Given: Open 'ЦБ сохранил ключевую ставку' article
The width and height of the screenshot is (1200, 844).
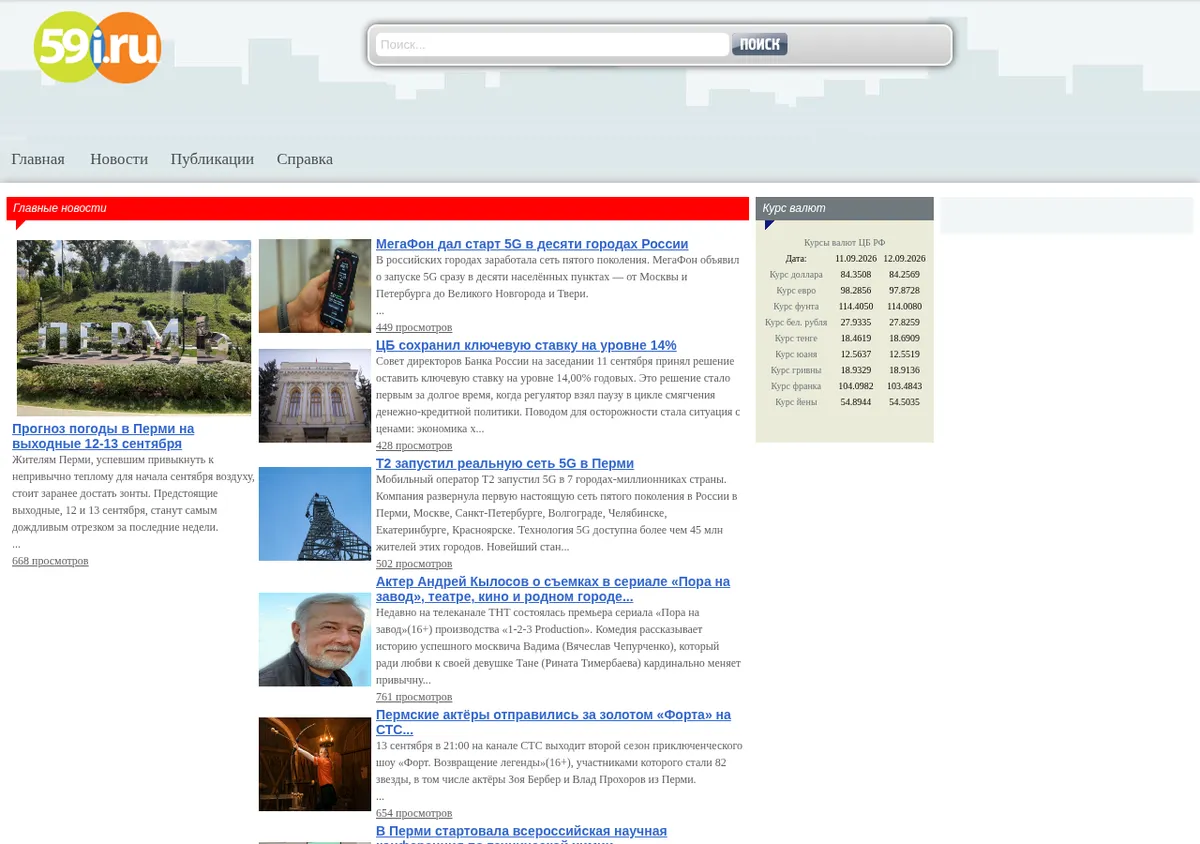Looking at the screenshot, I should [526, 345].
